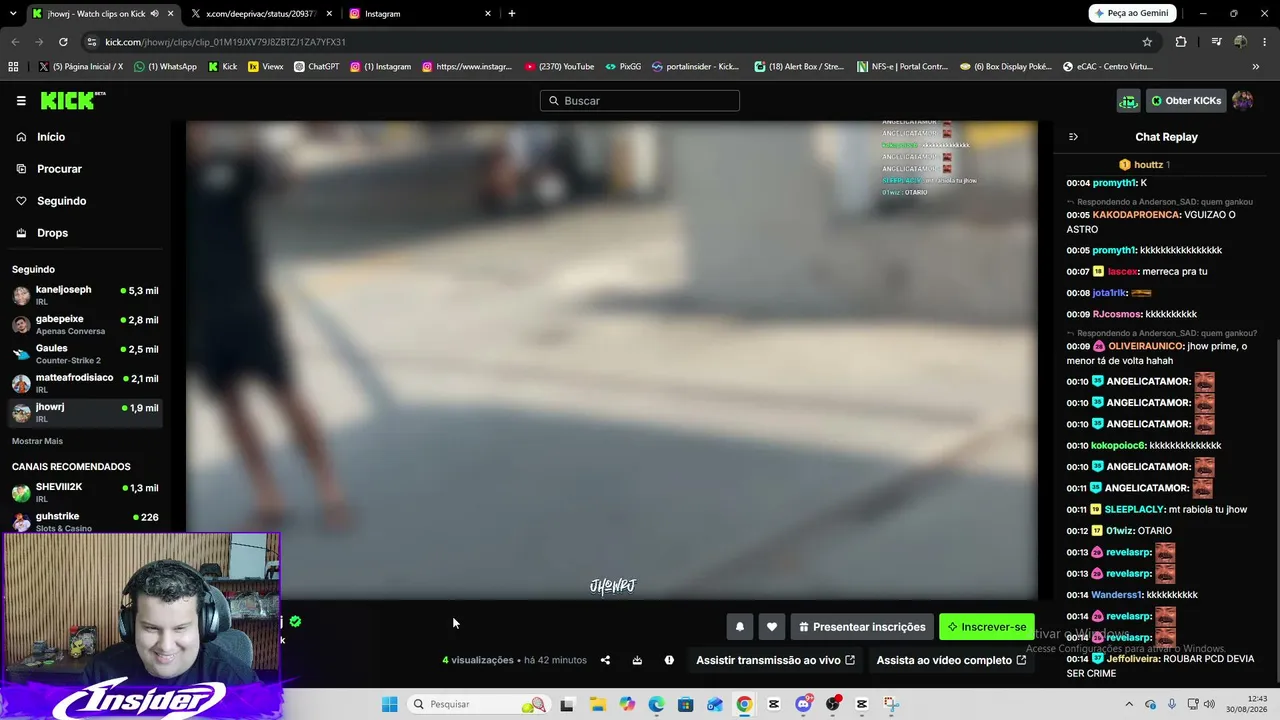Open the WhatsApp bookmark

click(x=165, y=67)
